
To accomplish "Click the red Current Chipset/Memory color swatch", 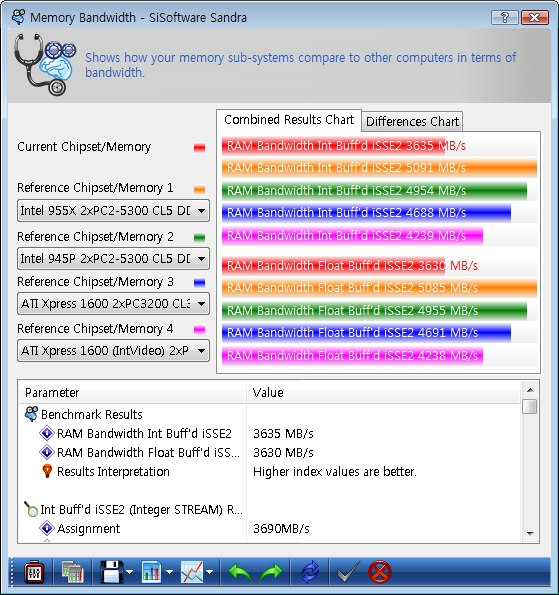I will [x=199, y=147].
